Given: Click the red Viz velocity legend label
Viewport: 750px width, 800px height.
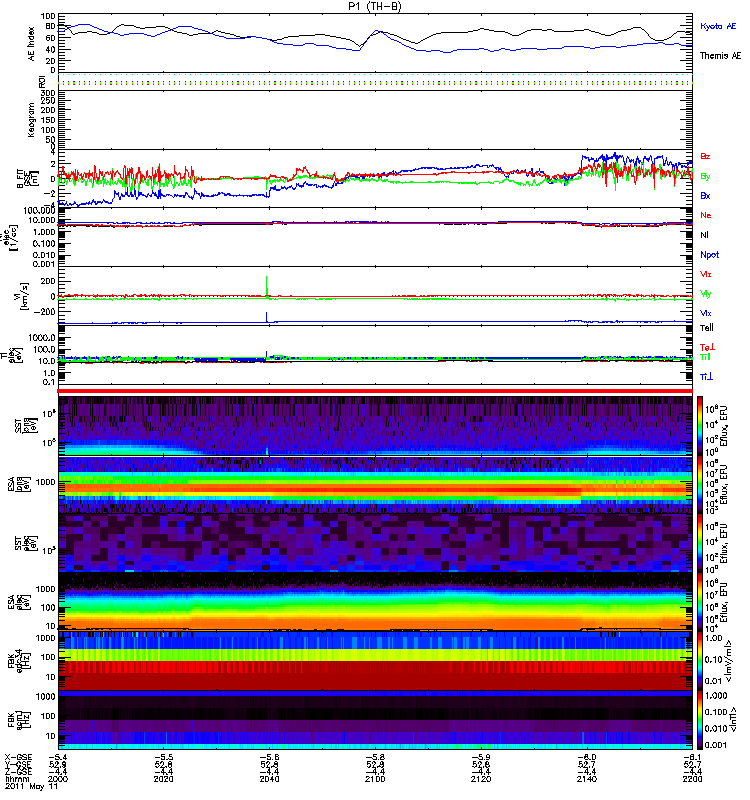Looking at the screenshot, I should point(705,274).
